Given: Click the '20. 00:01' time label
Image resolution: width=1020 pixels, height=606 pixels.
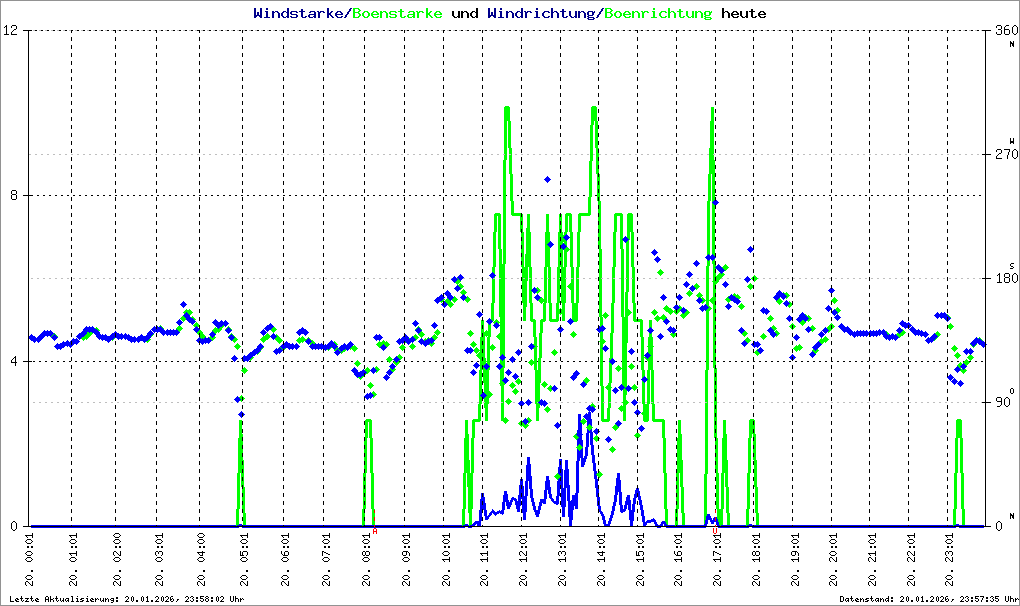Looking at the screenshot, I should pos(30,560).
